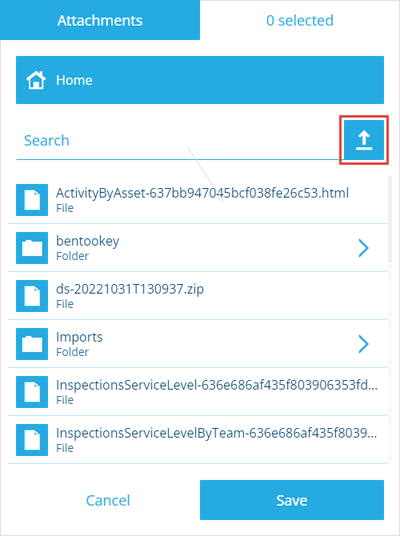Open the bentookey folder entry
This screenshot has height=536, width=400.
[198, 248]
